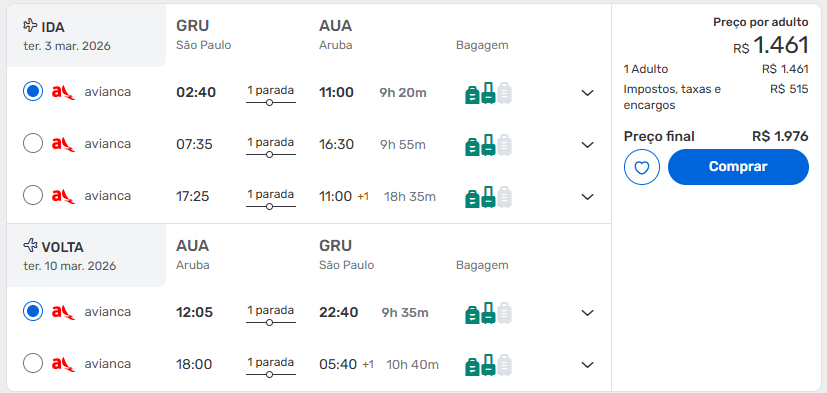Viewport: 827px width, 393px height.
Task: Select the 18:00 avianca return flight
Action: 33,363
